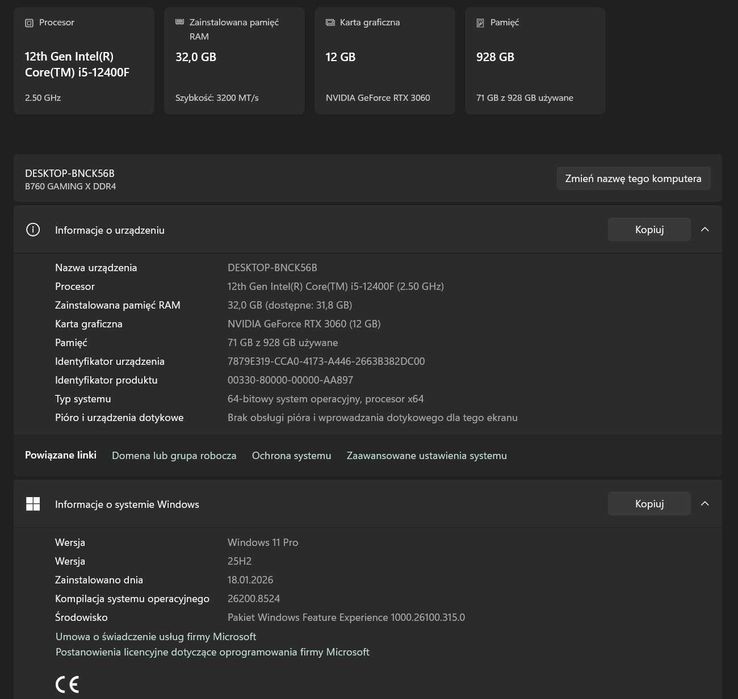This screenshot has height=699, width=738.
Task: Open Zaawansowane ustawienia systemu link
Action: [x=427, y=456]
